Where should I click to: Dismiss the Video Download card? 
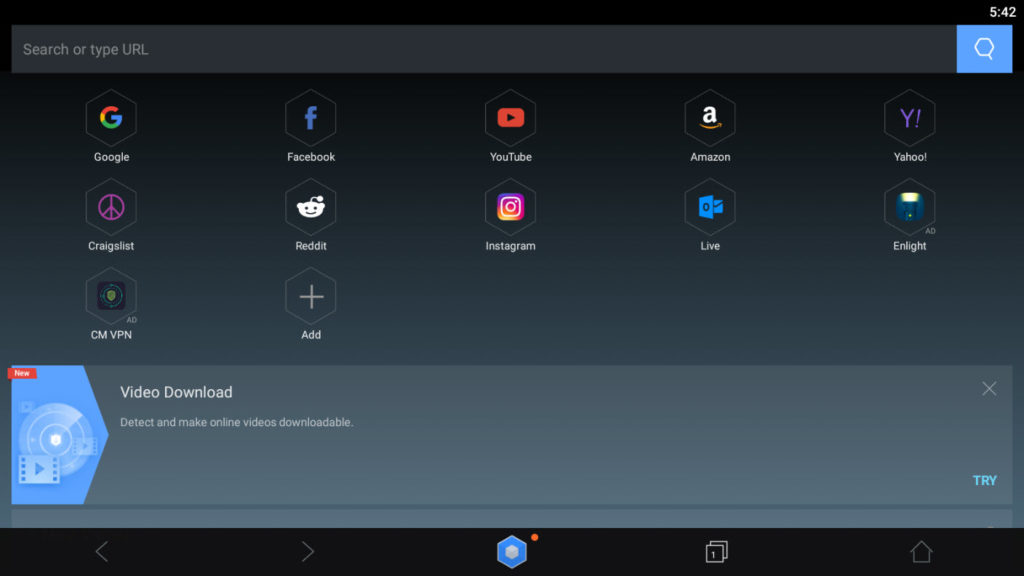(989, 389)
